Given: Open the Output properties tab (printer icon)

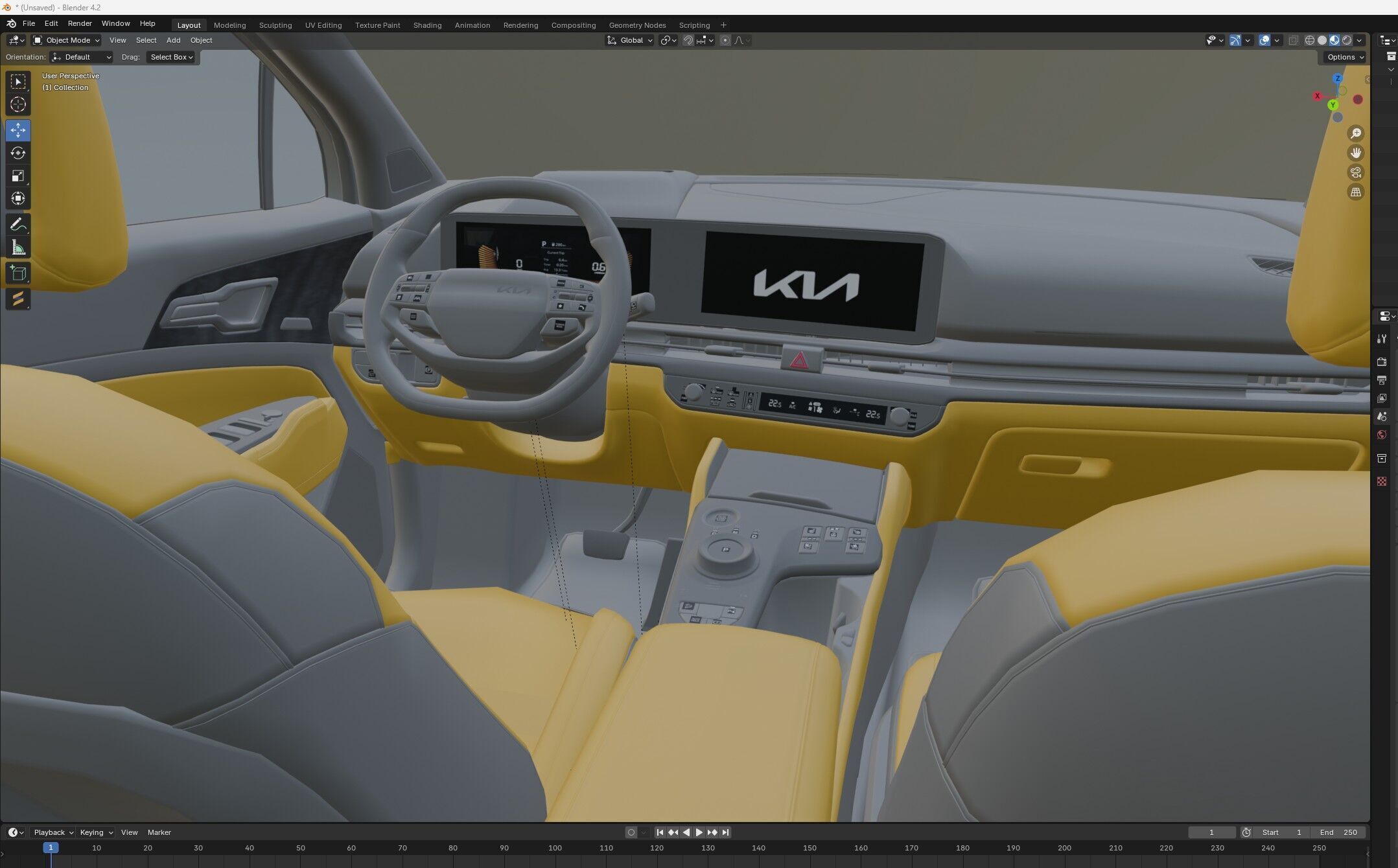Looking at the screenshot, I should 1382,380.
